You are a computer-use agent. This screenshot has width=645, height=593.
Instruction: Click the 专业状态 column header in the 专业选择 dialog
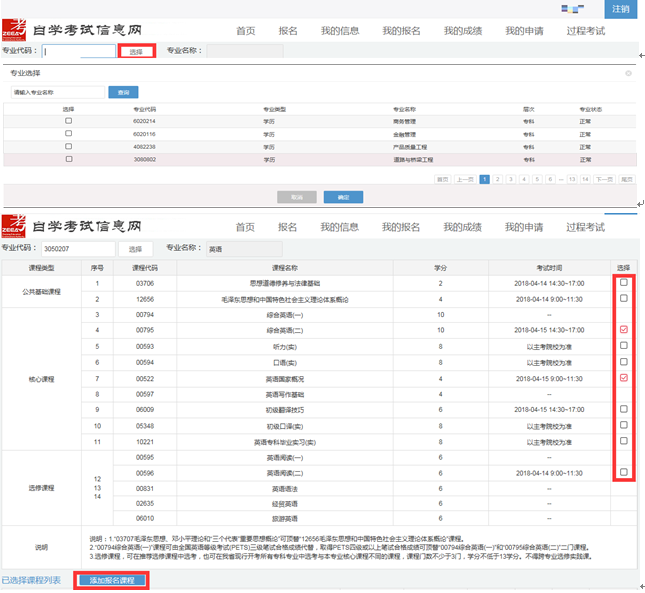[591, 109]
